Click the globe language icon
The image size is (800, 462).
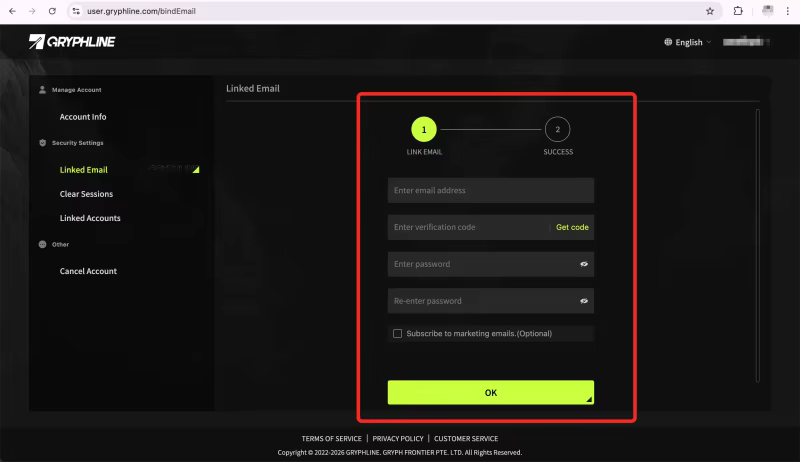[668, 42]
